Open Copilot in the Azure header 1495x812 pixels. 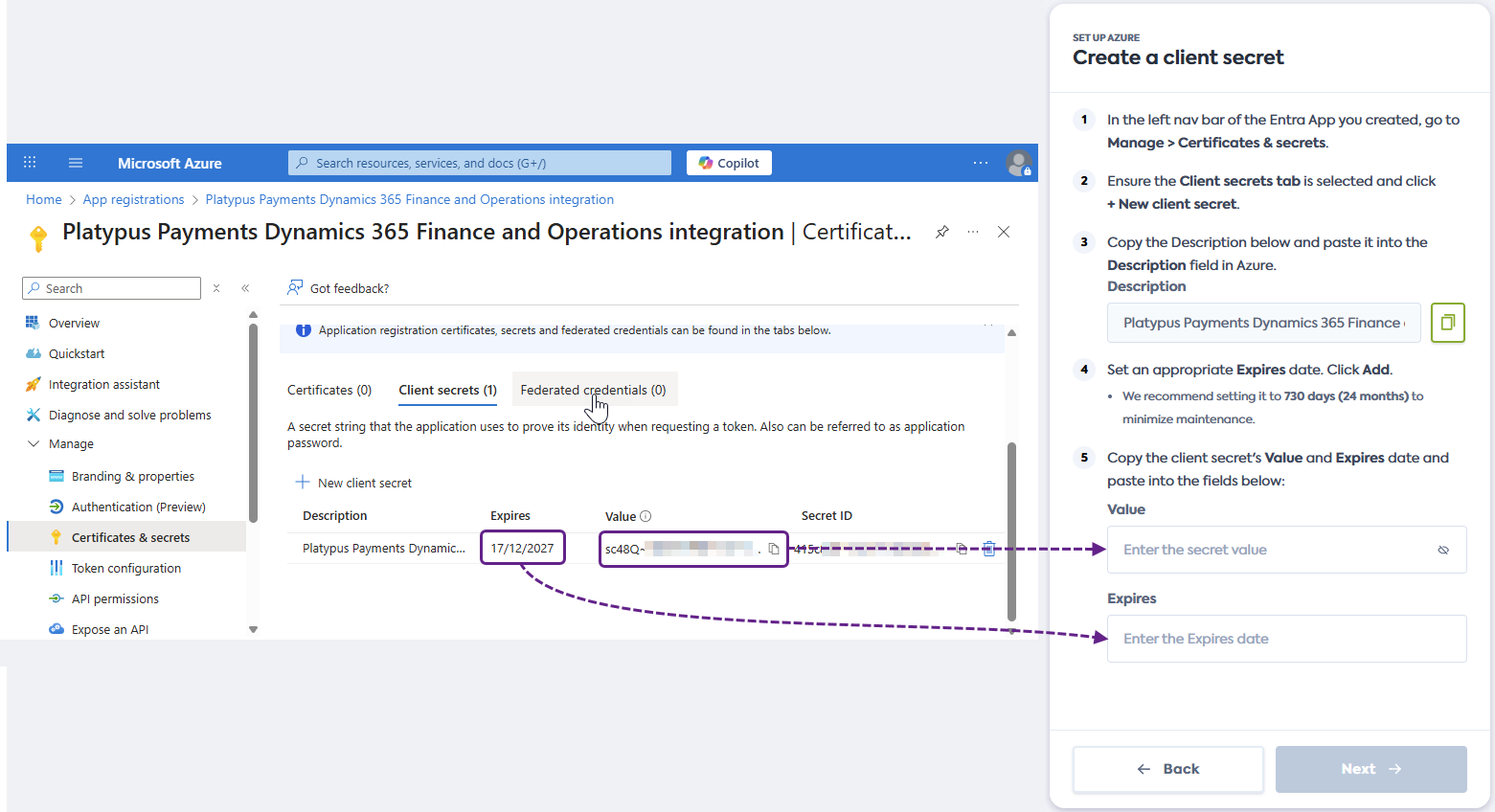[x=729, y=163]
